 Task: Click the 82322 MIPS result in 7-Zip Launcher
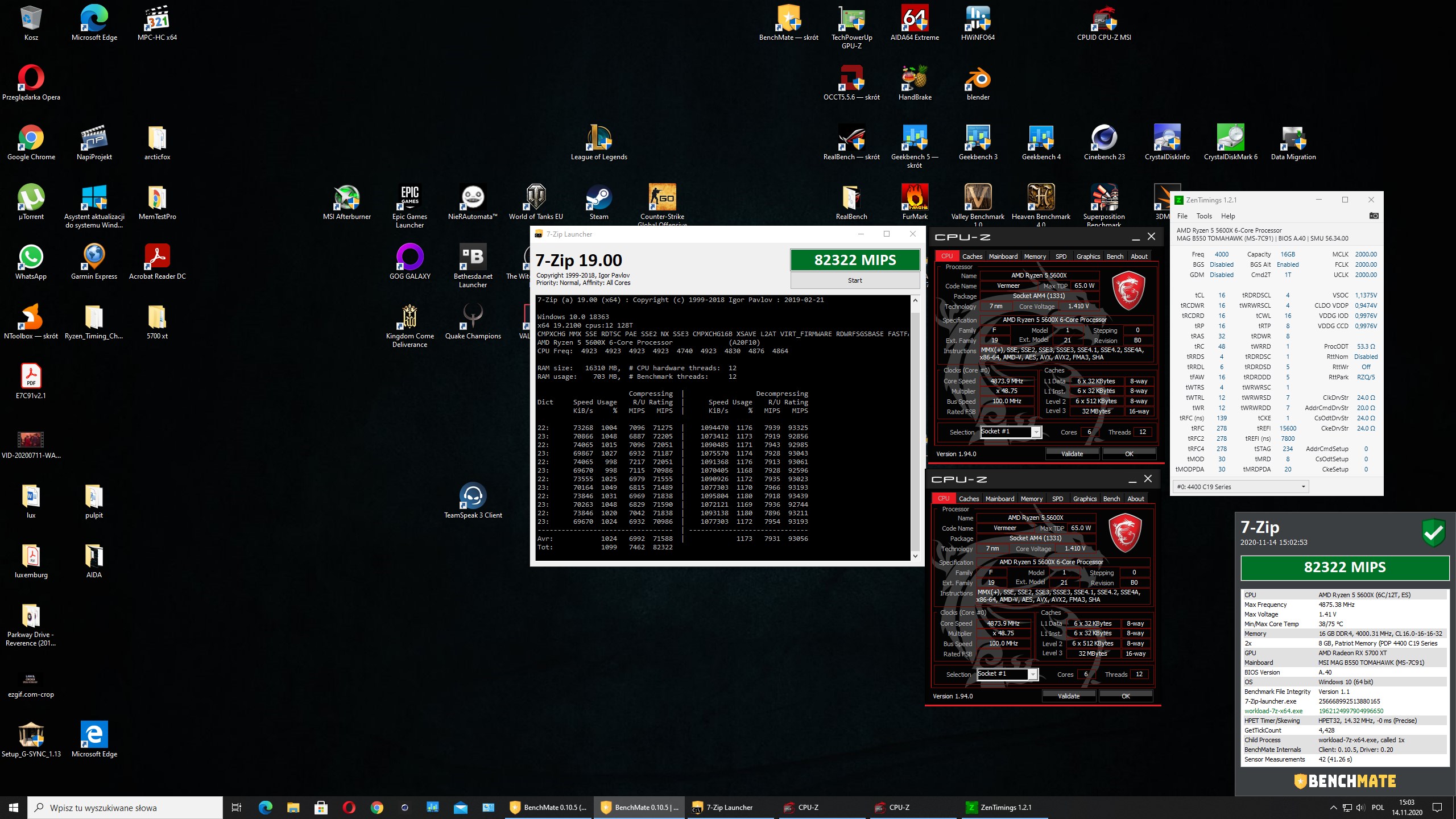click(x=855, y=260)
